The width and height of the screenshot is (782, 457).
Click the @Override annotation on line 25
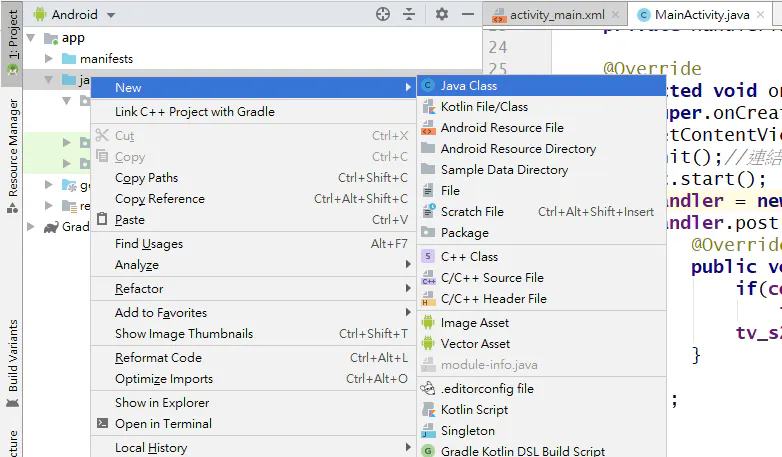tap(652, 68)
